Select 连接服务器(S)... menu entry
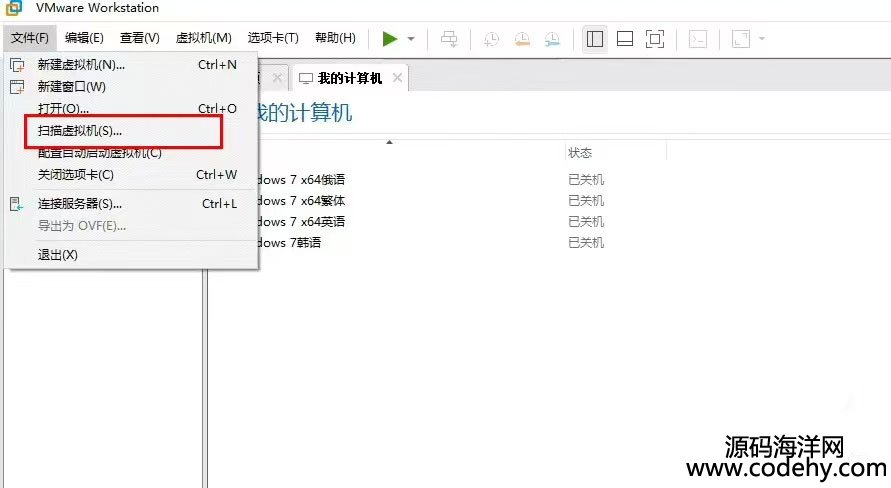Screen dimensions: 891x488 tap(131, 203)
